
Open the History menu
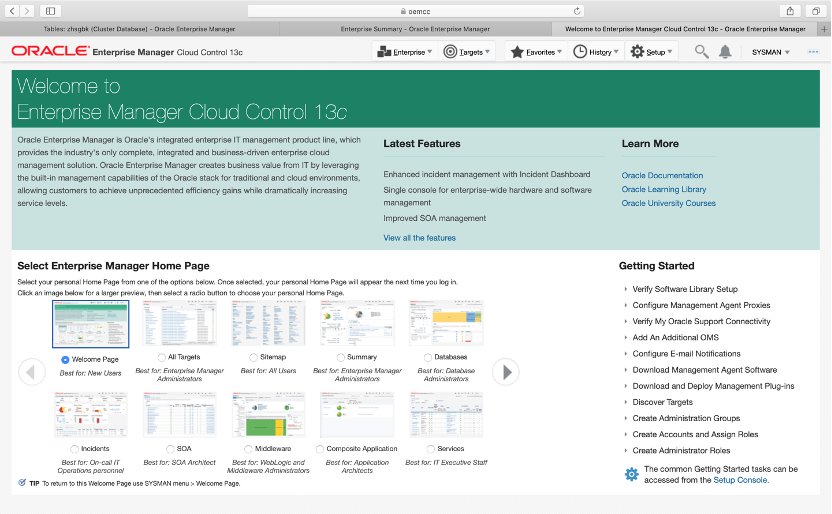click(x=596, y=52)
